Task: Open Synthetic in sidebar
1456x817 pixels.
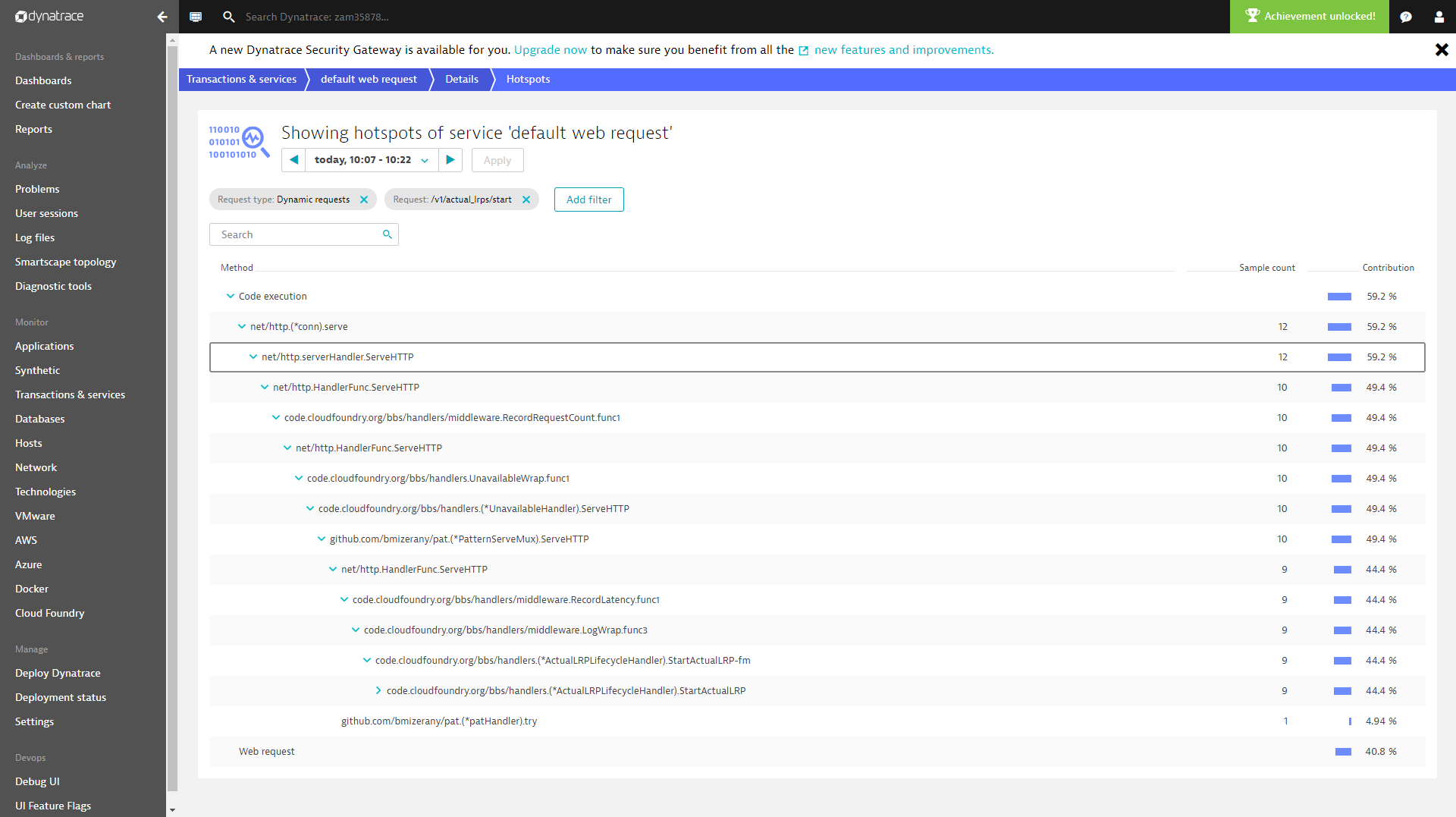Action: pyautogui.click(x=37, y=371)
